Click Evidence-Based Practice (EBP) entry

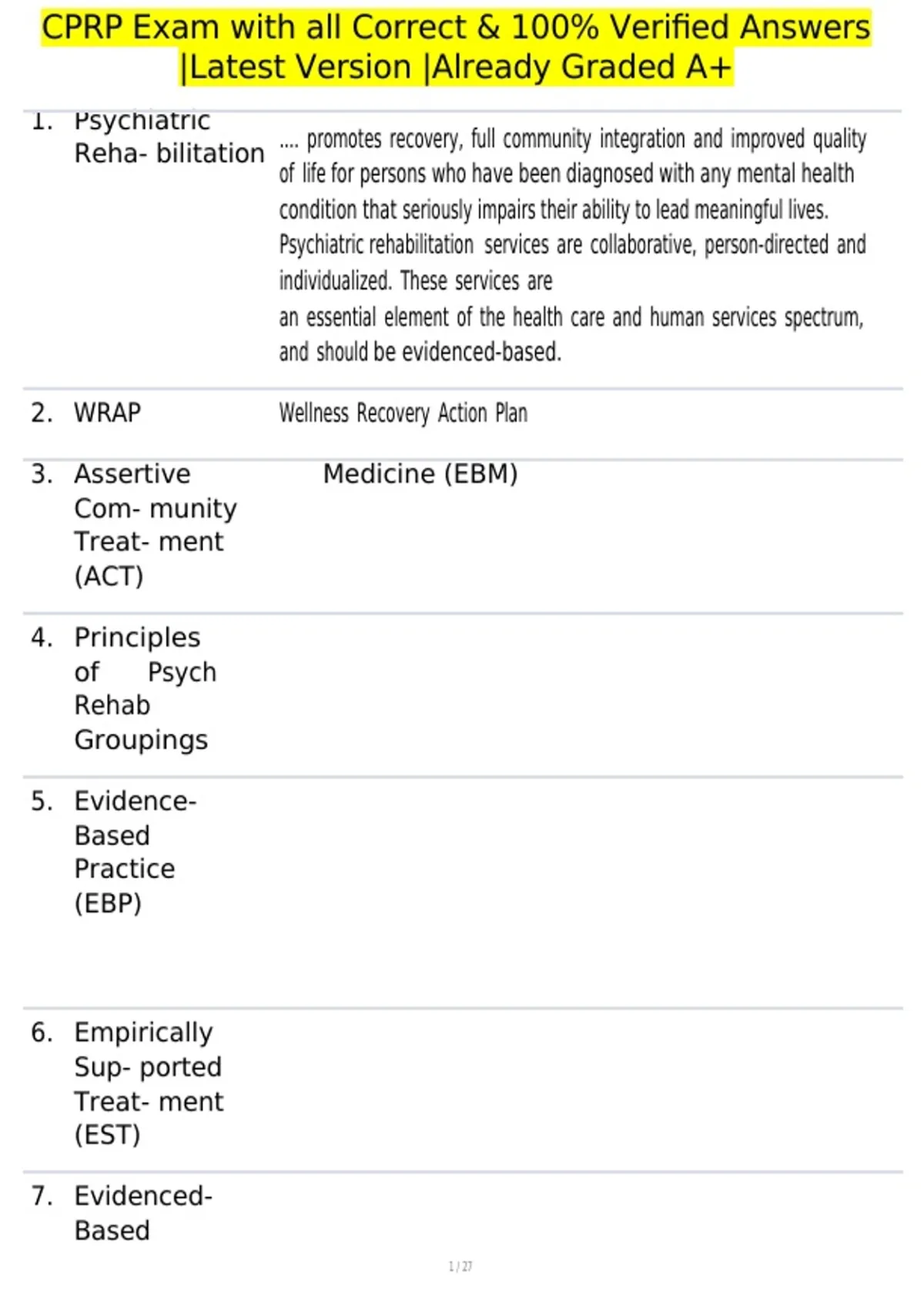[x=136, y=852]
